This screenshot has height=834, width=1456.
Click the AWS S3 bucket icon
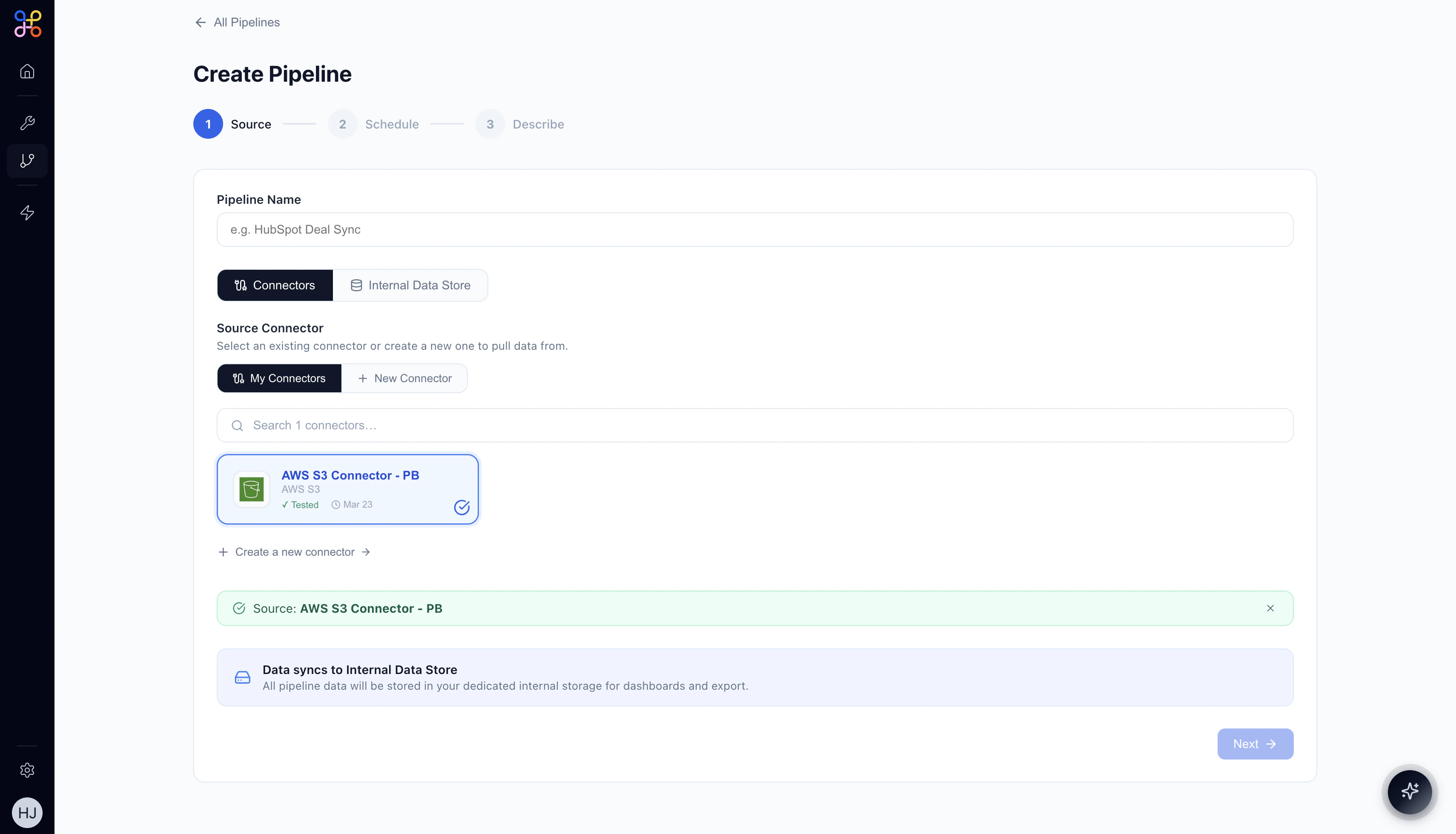tap(252, 489)
